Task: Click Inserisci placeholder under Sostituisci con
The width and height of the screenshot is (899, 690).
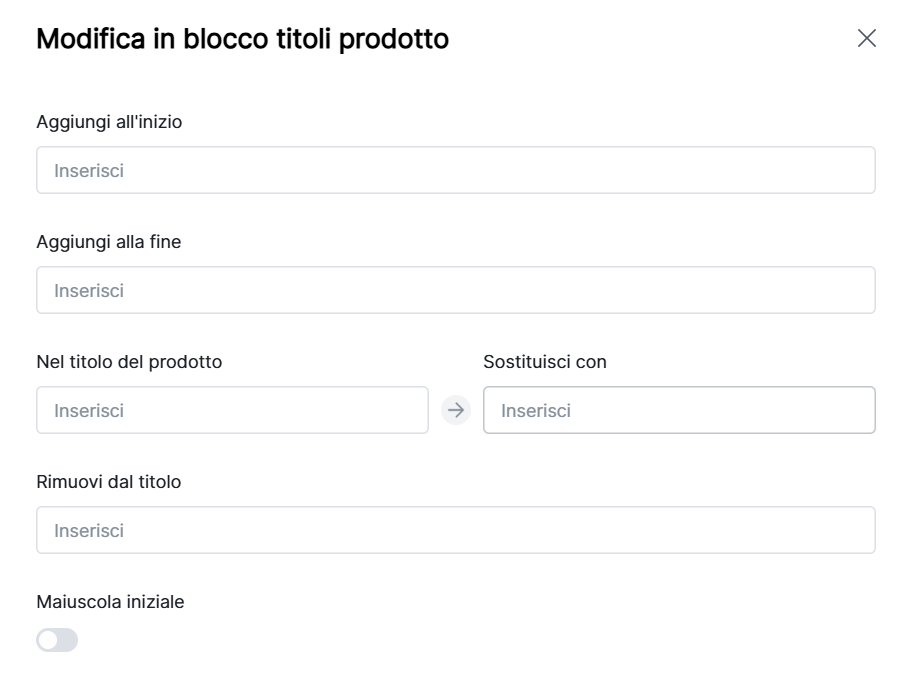Action: tap(536, 411)
